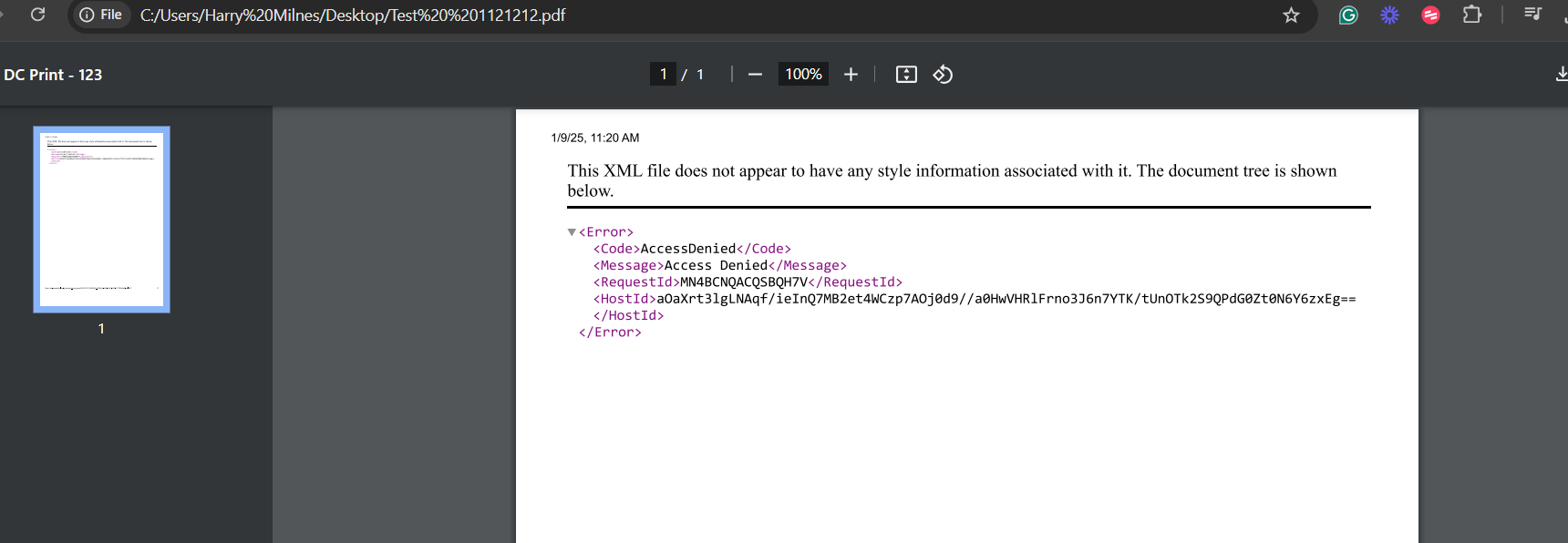Image resolution: width=1568 pixels, height=543 pixels.
Task: Click the red round extension icon
Action: tap(1430, 15)
